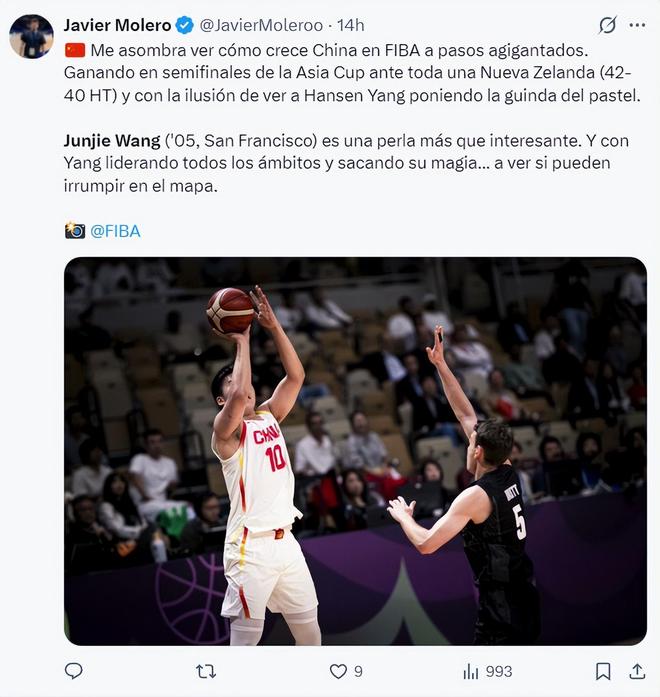Click the like count number 9
This screenshot has width=660, height=697.
click(x=358, y=671)
